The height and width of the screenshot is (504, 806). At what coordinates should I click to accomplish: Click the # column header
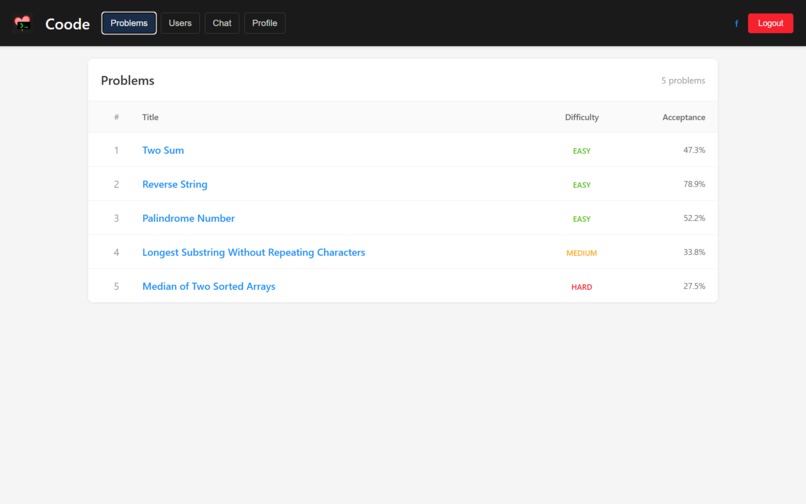tap(116, 117)
